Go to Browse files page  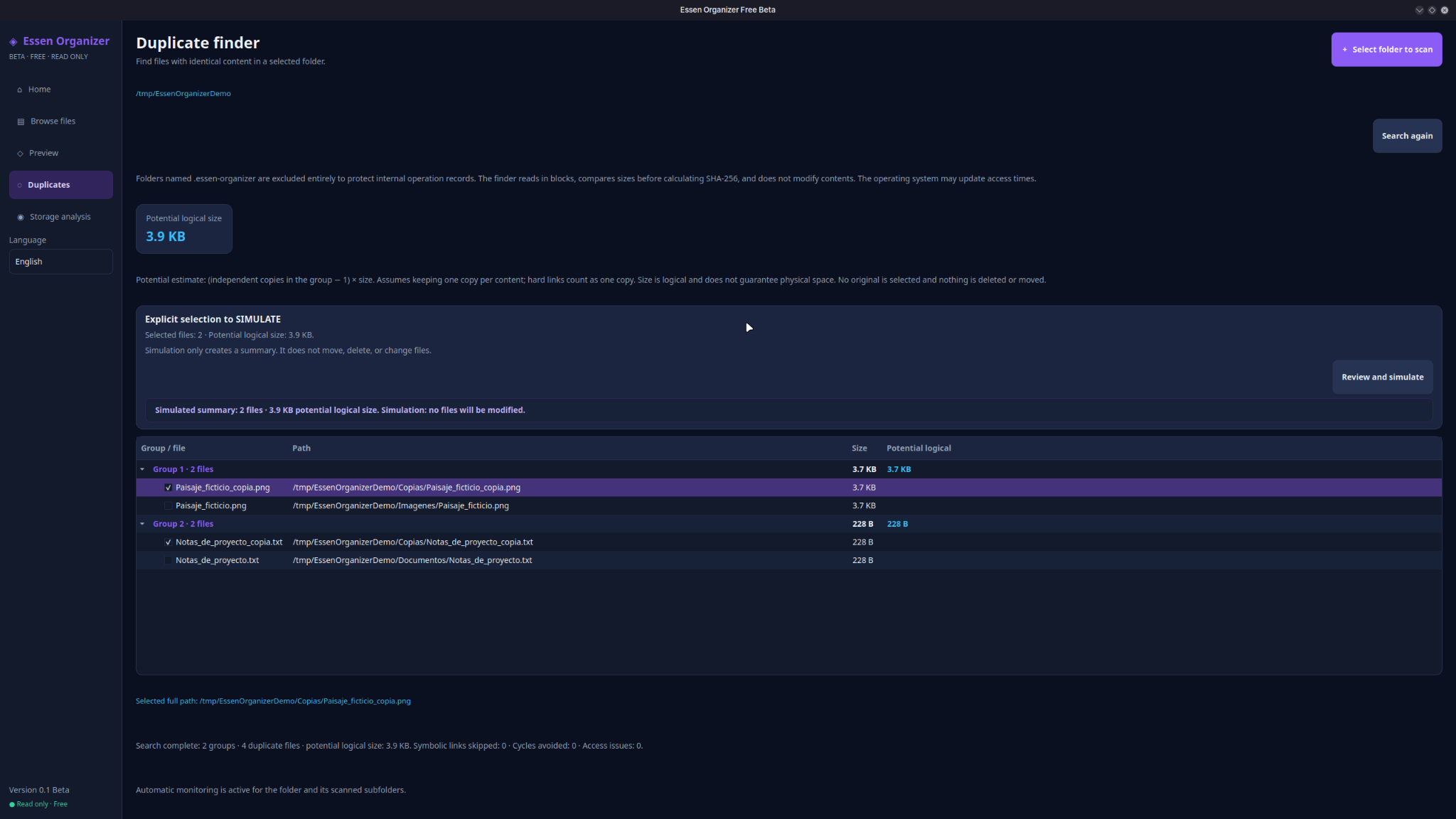pyautogui.click(x=61, y=122)
